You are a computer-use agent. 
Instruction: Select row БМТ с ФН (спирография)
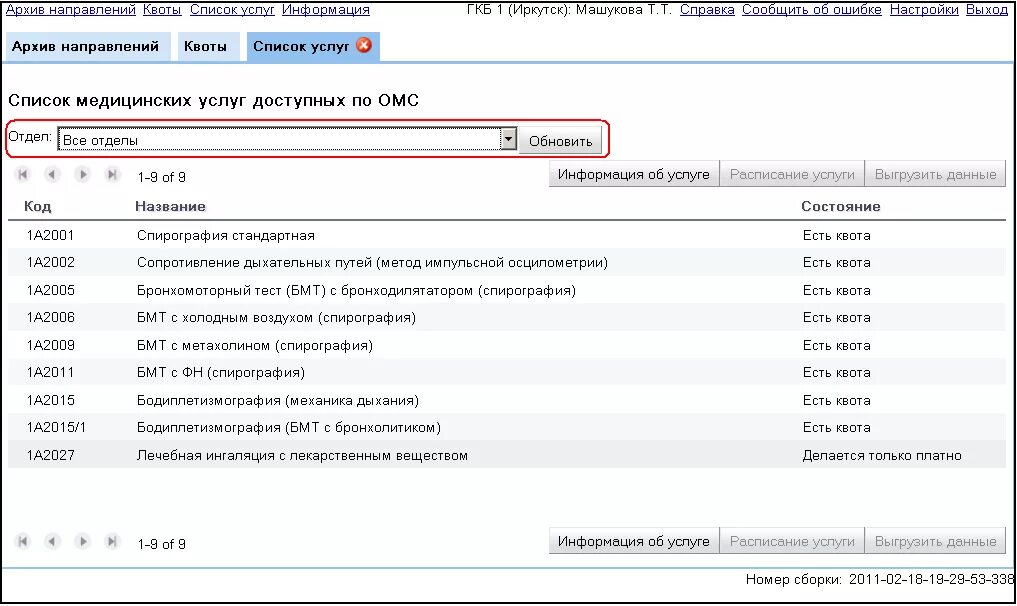pyautogui.click(x=507, y=372)
